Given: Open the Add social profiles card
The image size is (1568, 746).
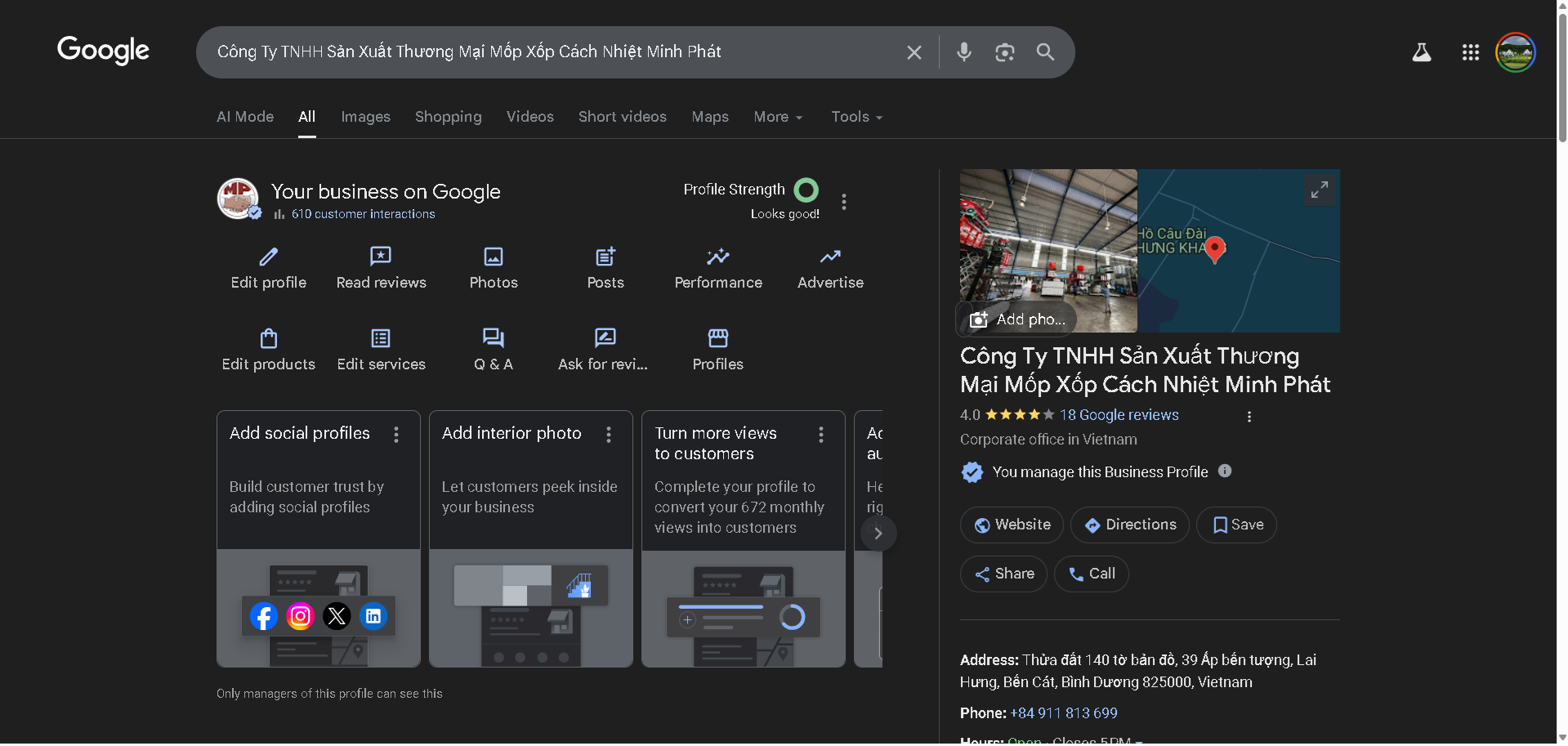Looking at the screenshot, I should click(x=319, y=539).
